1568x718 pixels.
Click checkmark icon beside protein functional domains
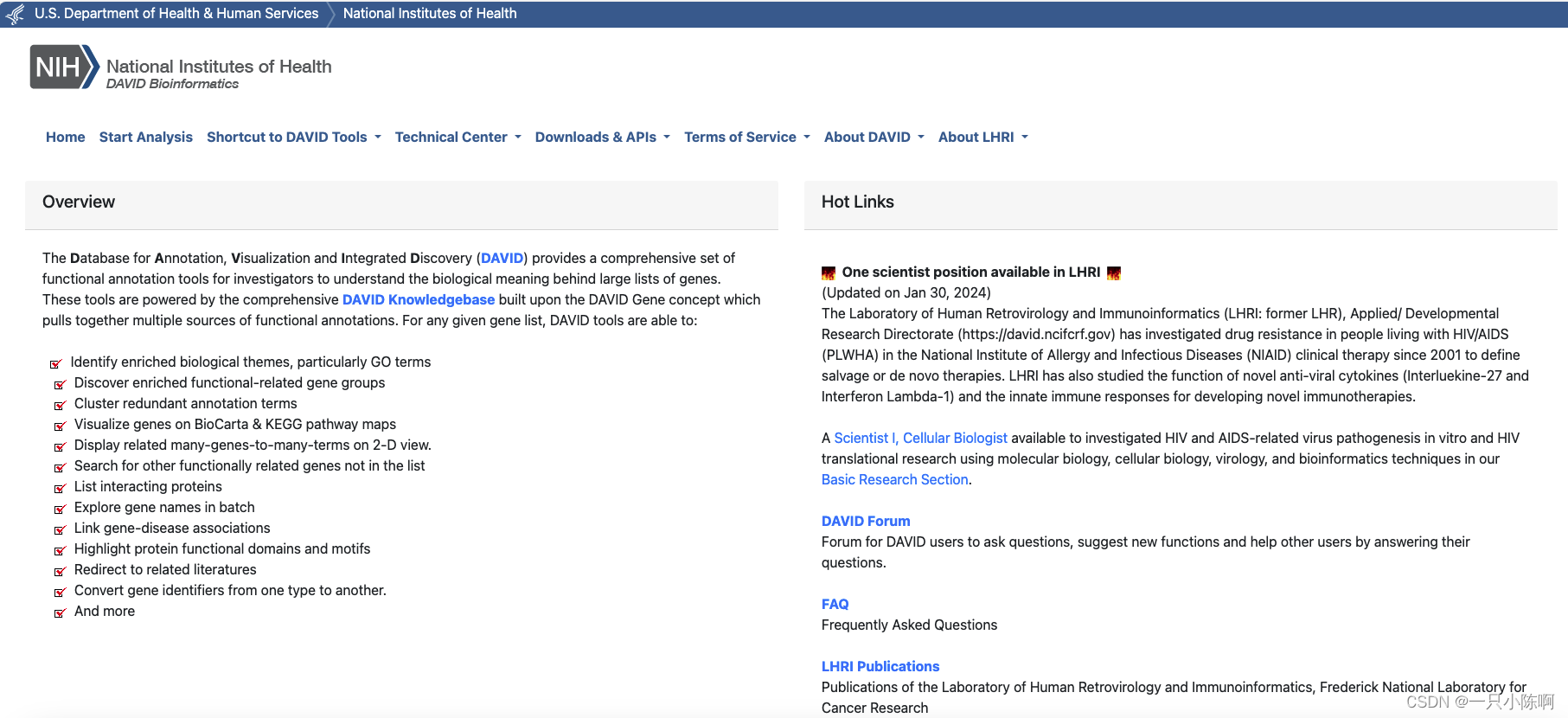click(60, 550)
